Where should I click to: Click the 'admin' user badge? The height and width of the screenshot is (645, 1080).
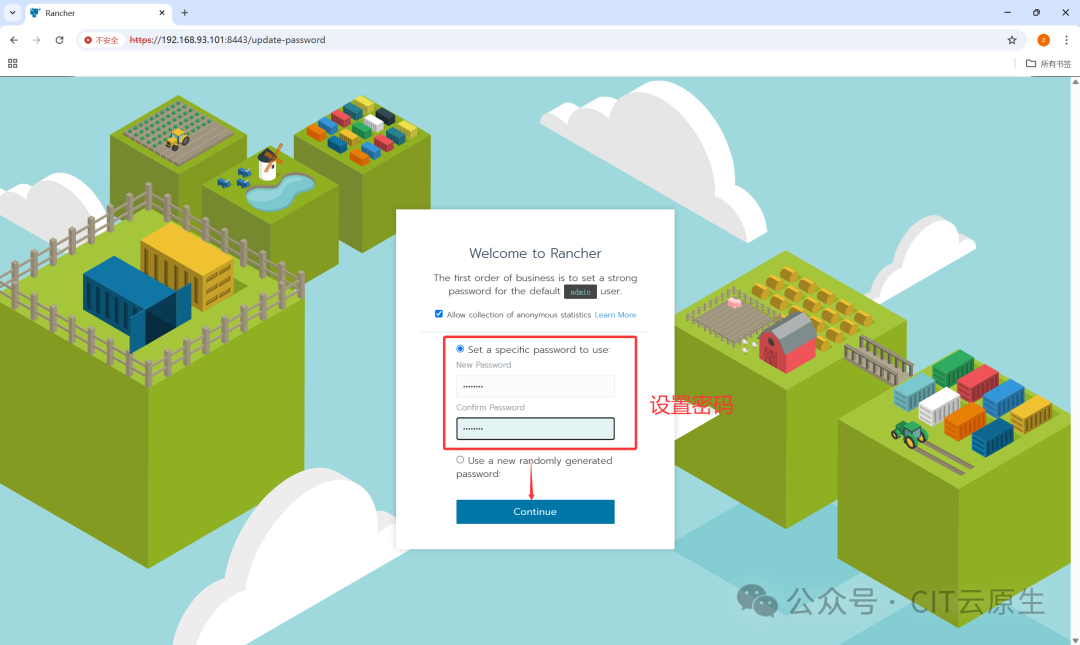coord(580,291)
